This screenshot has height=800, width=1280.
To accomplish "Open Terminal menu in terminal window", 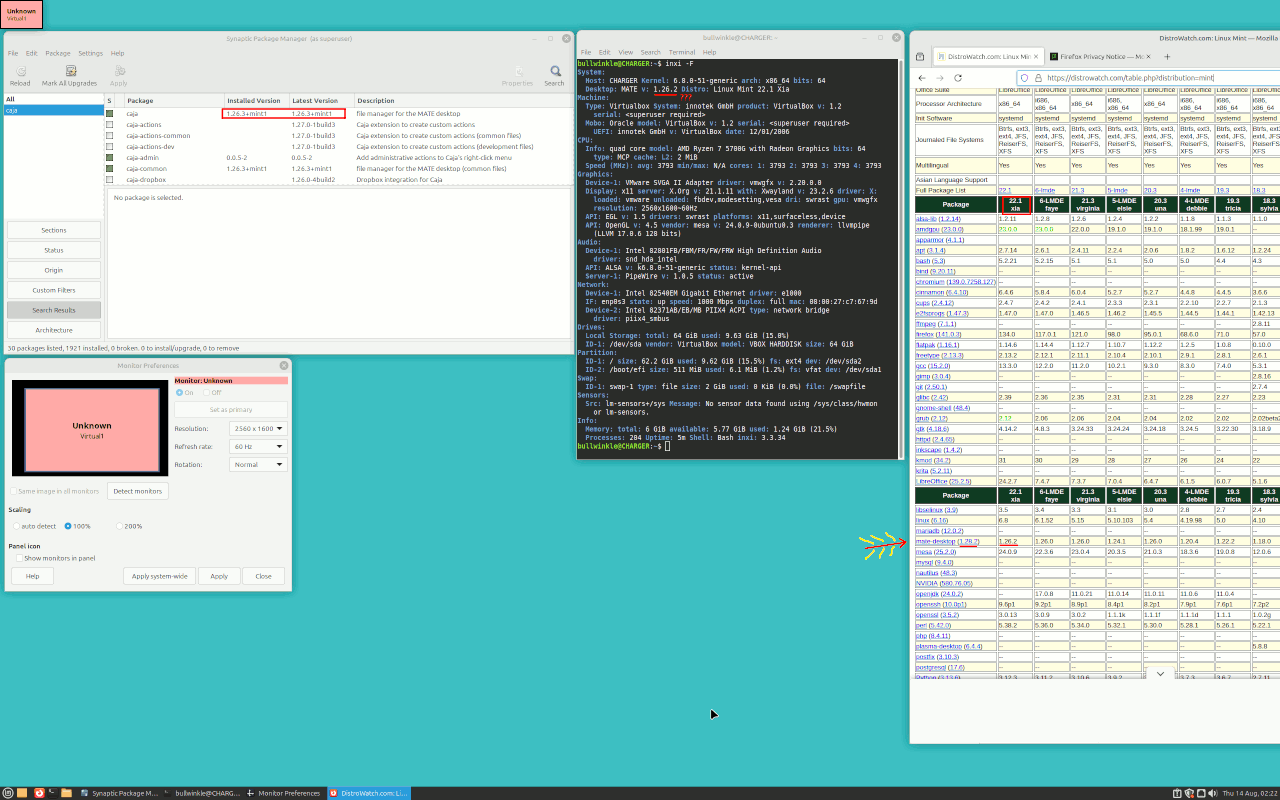I will pos(682,52).
